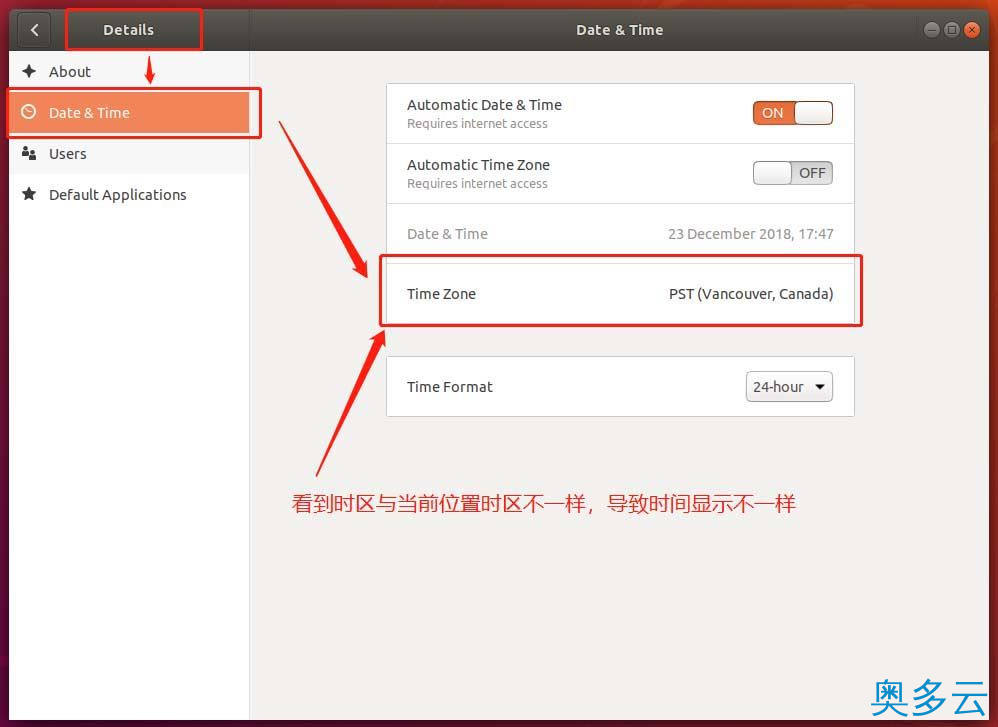Select Users in the sidebar

pyautogui.click(x=68, y=154)
